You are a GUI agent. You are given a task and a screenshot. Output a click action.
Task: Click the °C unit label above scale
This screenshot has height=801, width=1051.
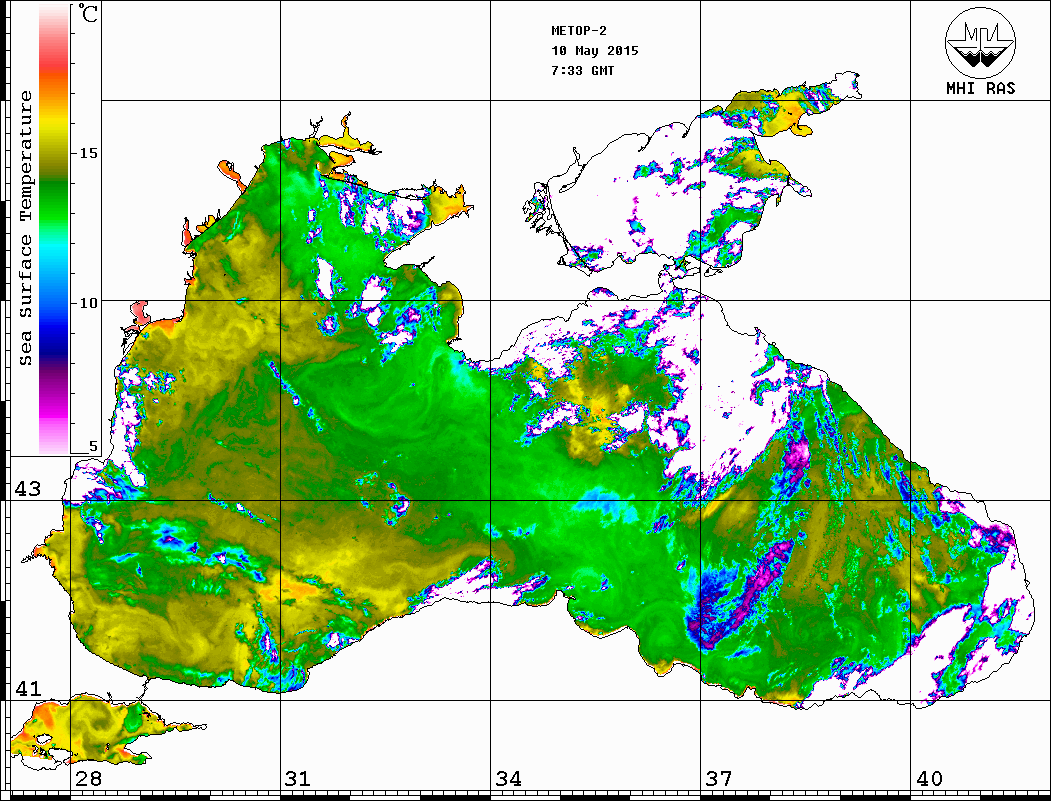coord(89,15)
